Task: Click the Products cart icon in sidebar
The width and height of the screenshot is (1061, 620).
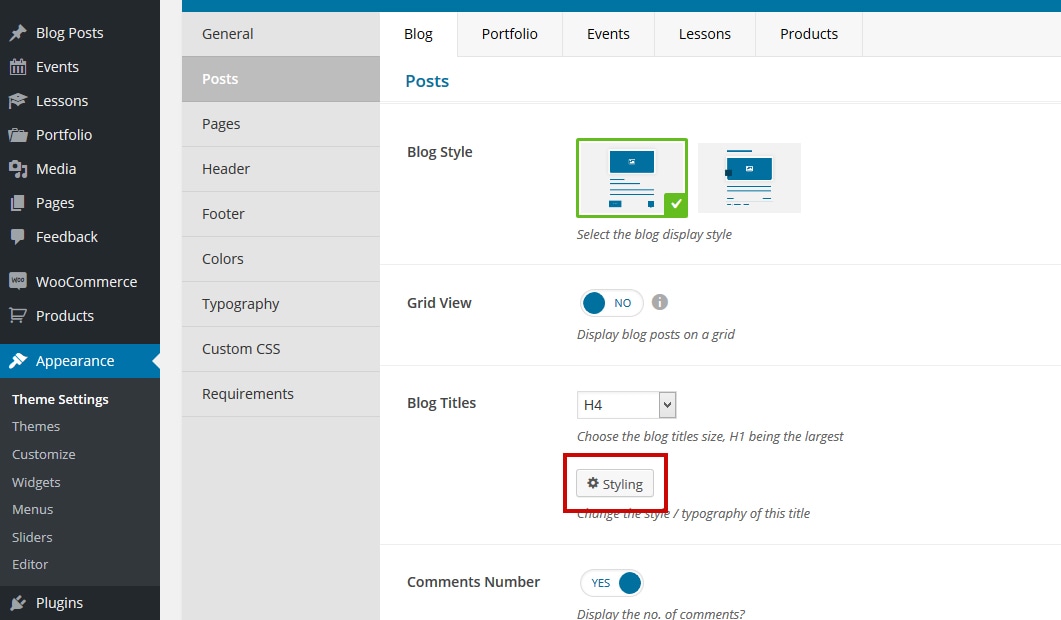Action: coord(18,315)
